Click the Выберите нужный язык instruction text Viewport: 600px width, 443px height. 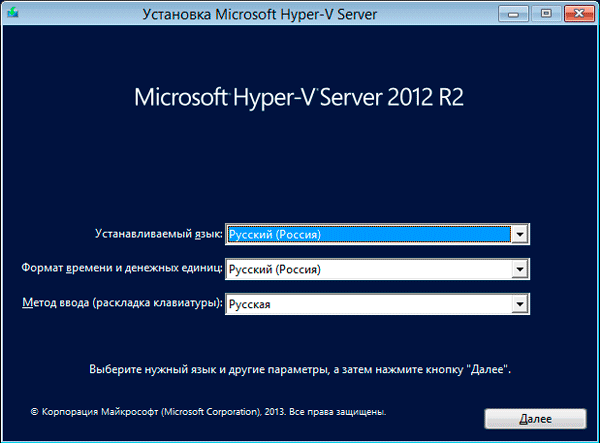click(300, 370)
